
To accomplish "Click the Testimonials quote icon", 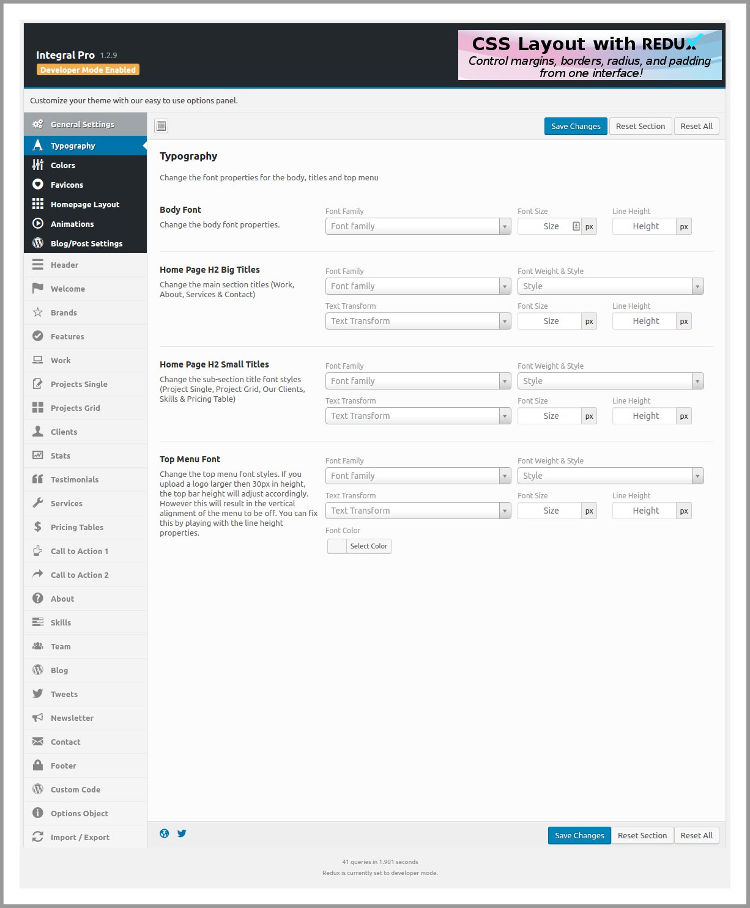I will (x=38, y=479).
